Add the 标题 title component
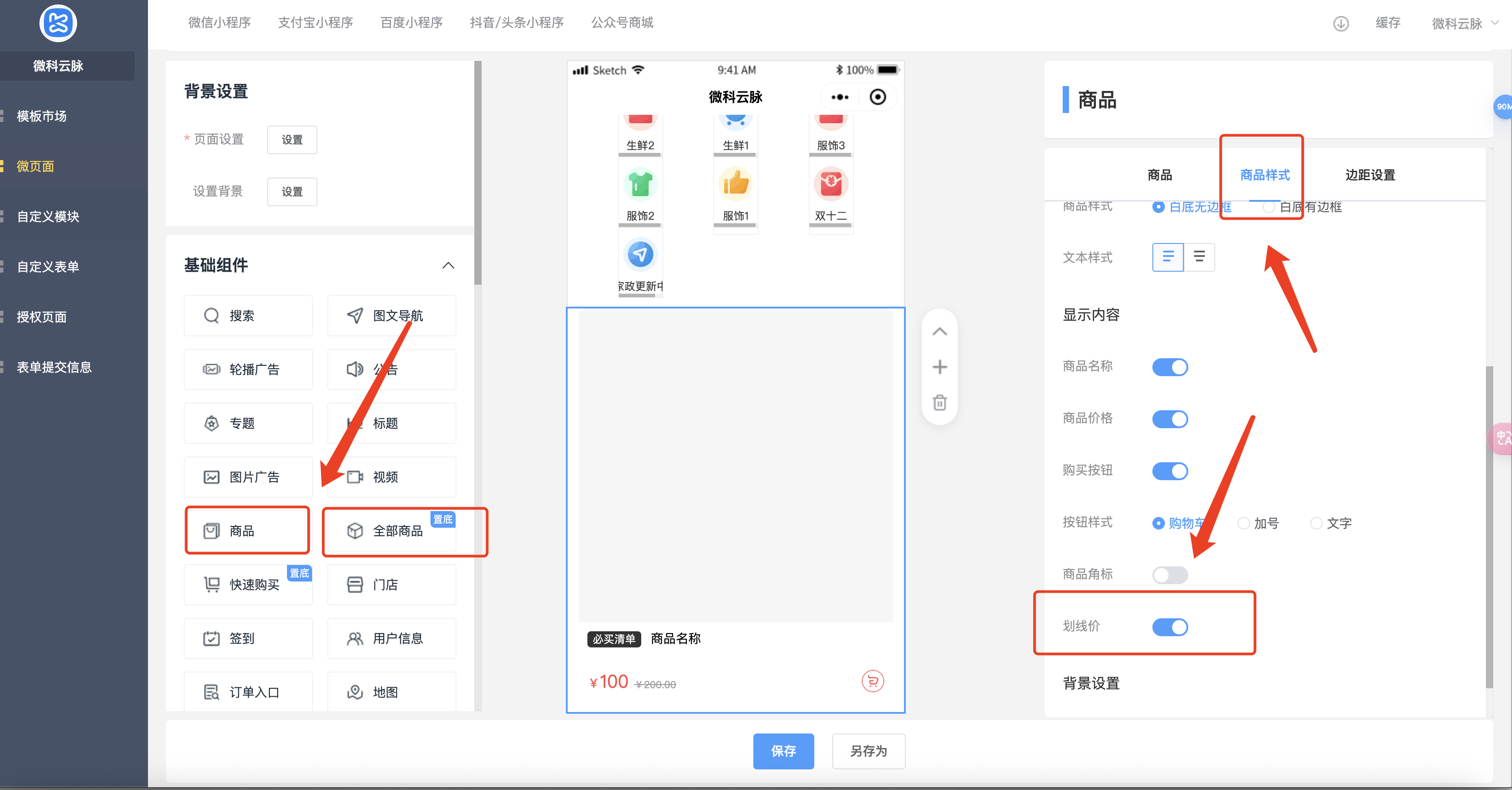This screenshot has width=1512, height=790. coord(391,423)
